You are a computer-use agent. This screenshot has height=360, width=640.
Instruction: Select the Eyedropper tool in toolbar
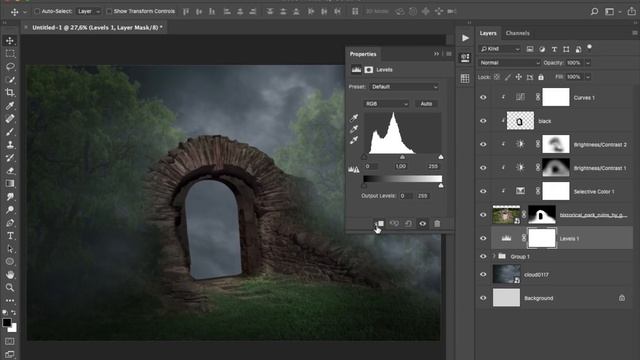tap(10, 106)
